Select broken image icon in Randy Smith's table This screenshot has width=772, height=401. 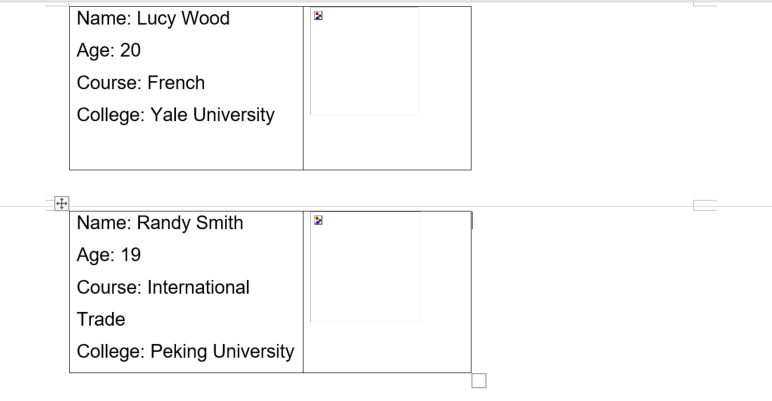click(318, 220)
